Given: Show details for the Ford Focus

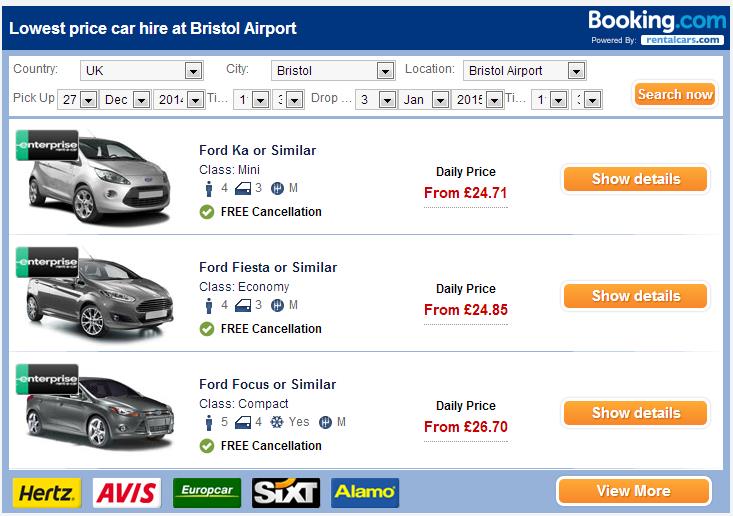Looking at the screenshot, I should (635, 413).
